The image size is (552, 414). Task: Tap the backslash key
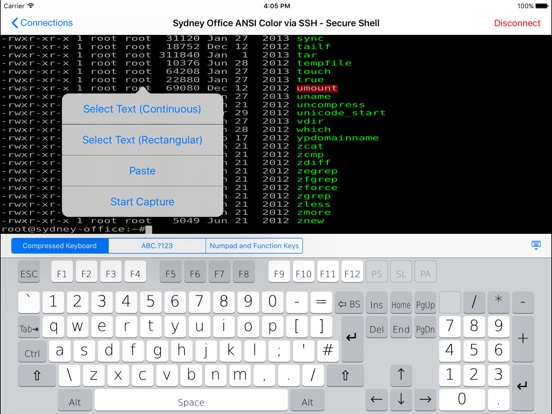(69, 375)
